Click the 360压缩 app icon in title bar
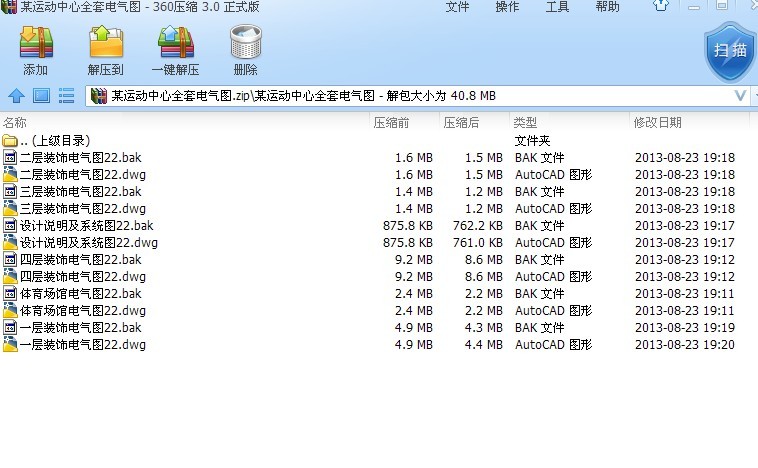 coord(9,6)
